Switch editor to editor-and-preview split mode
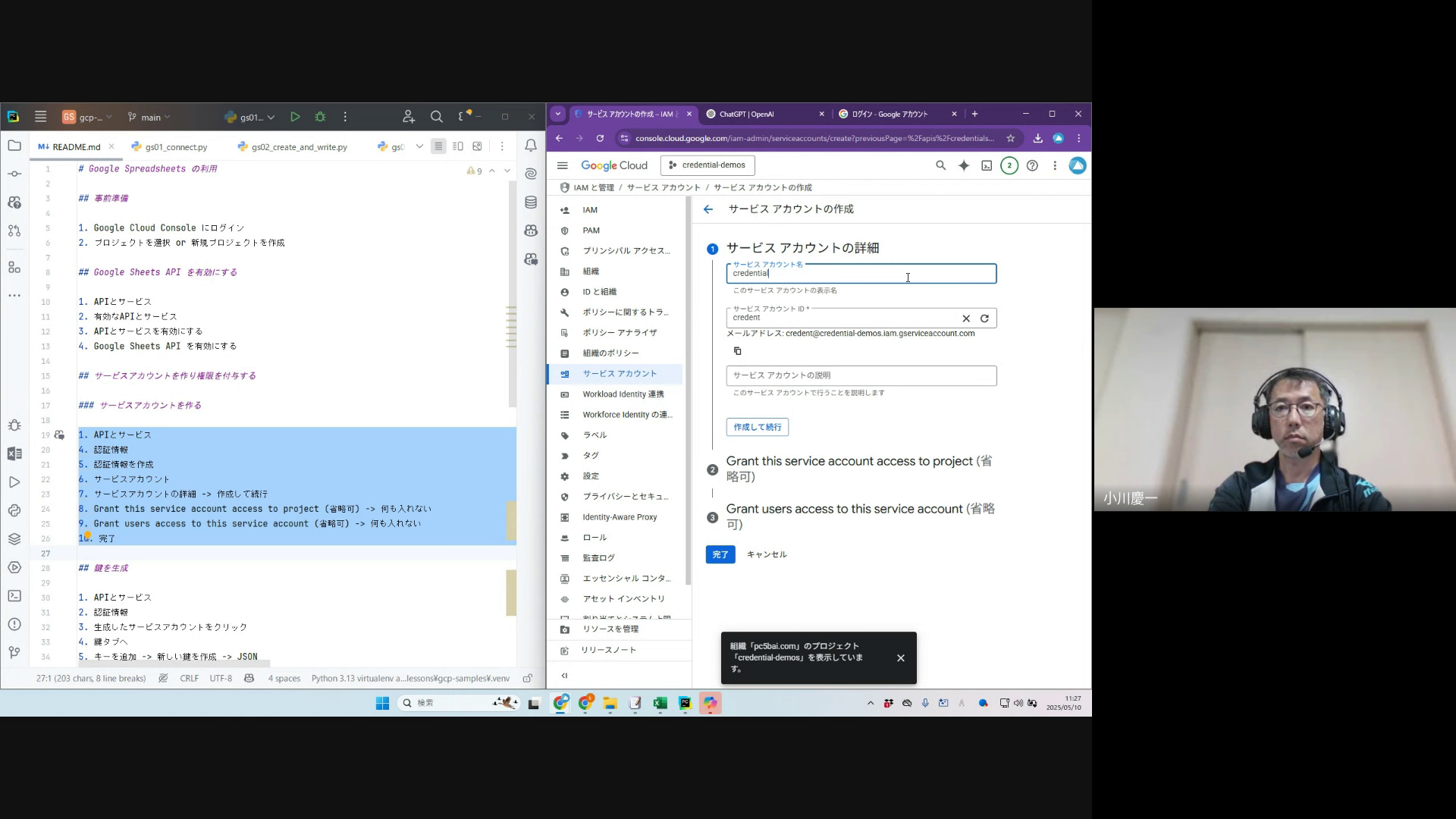This screenshot has width=1456, height=819. tap(457, 146)
